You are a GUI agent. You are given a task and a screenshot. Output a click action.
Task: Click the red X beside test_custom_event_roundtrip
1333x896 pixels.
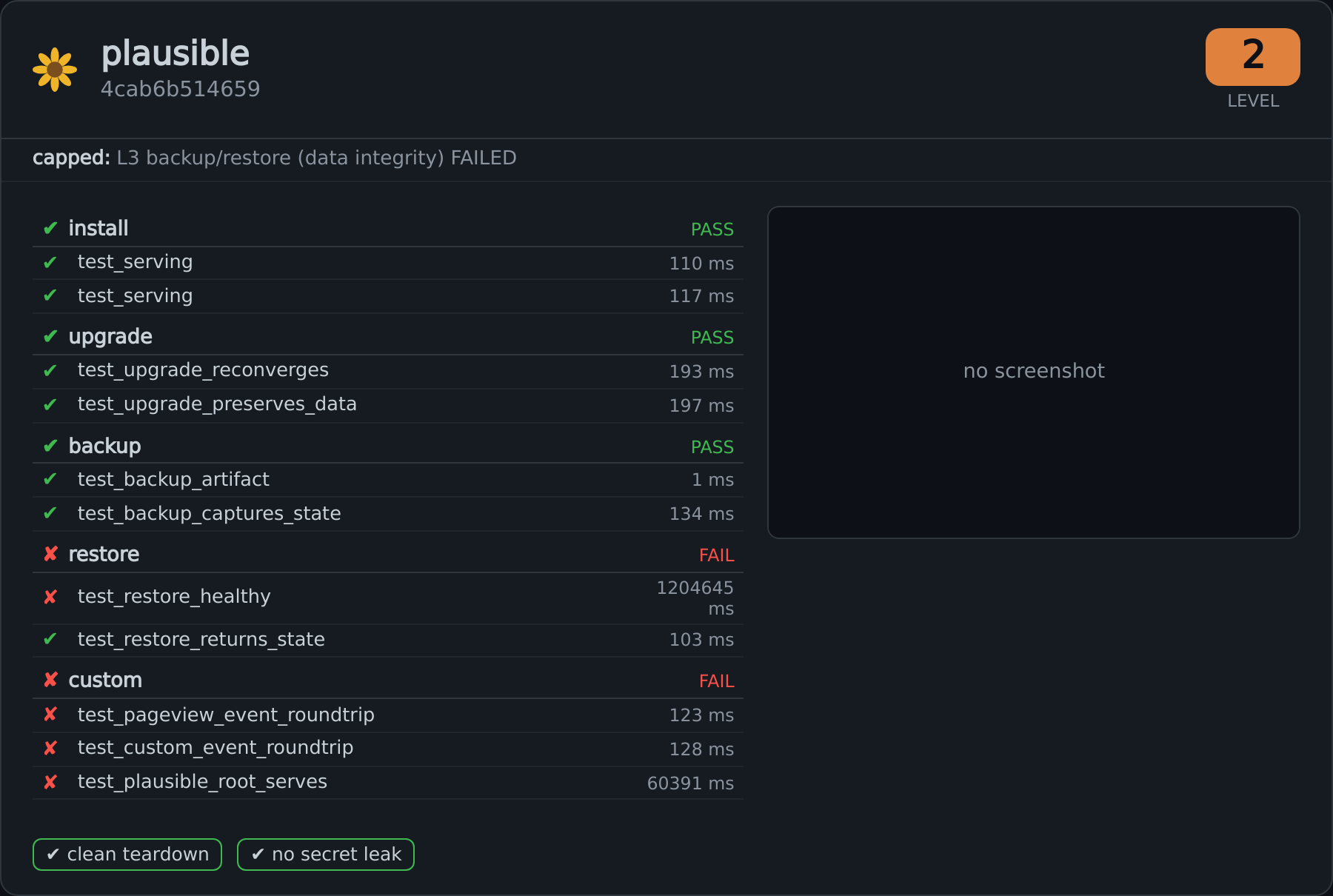(x=50, y=748)
